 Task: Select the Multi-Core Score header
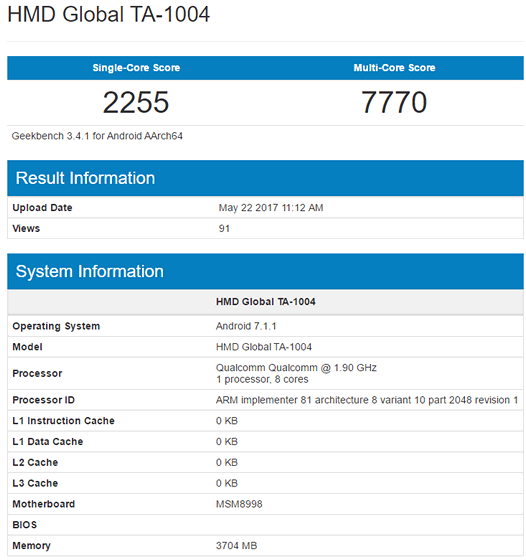(x=394, y=68)
